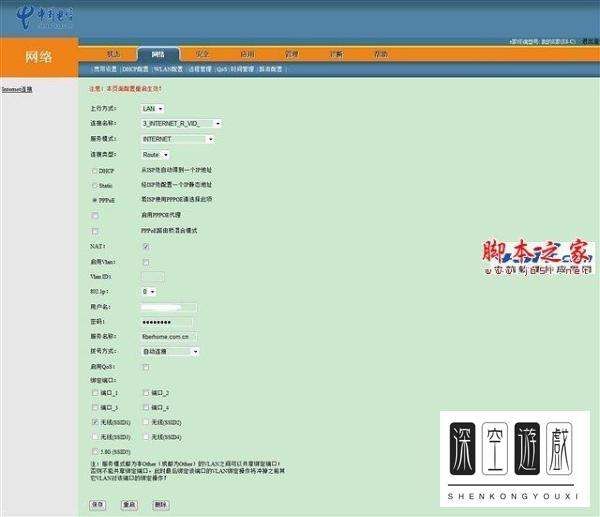This screenshot has width=600, height=517.
Task: Toggle PPPoE路由桥混合模式 checkbox
Action: click(x=95, y=231)
